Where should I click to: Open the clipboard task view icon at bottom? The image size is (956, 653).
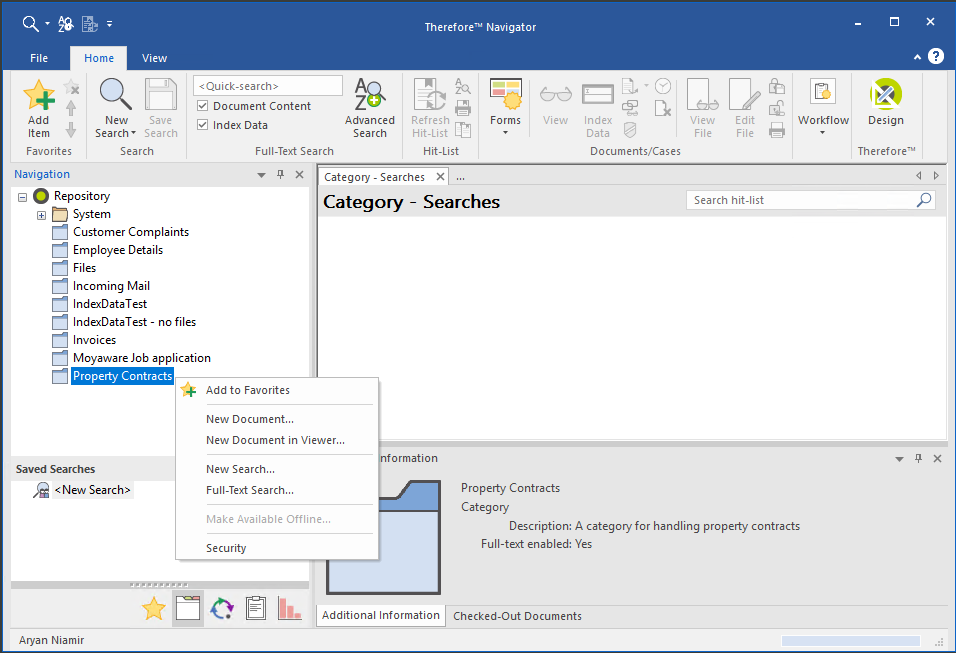(255, 608)
